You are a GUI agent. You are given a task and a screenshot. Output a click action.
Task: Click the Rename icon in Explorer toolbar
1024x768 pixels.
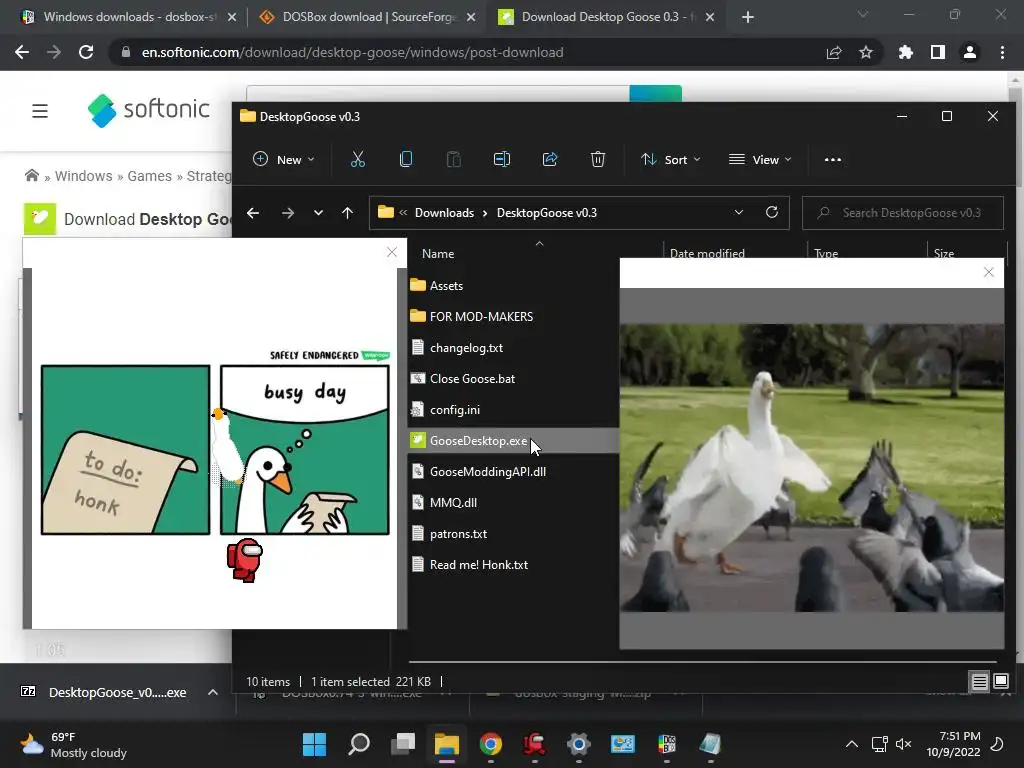(502, 159)
